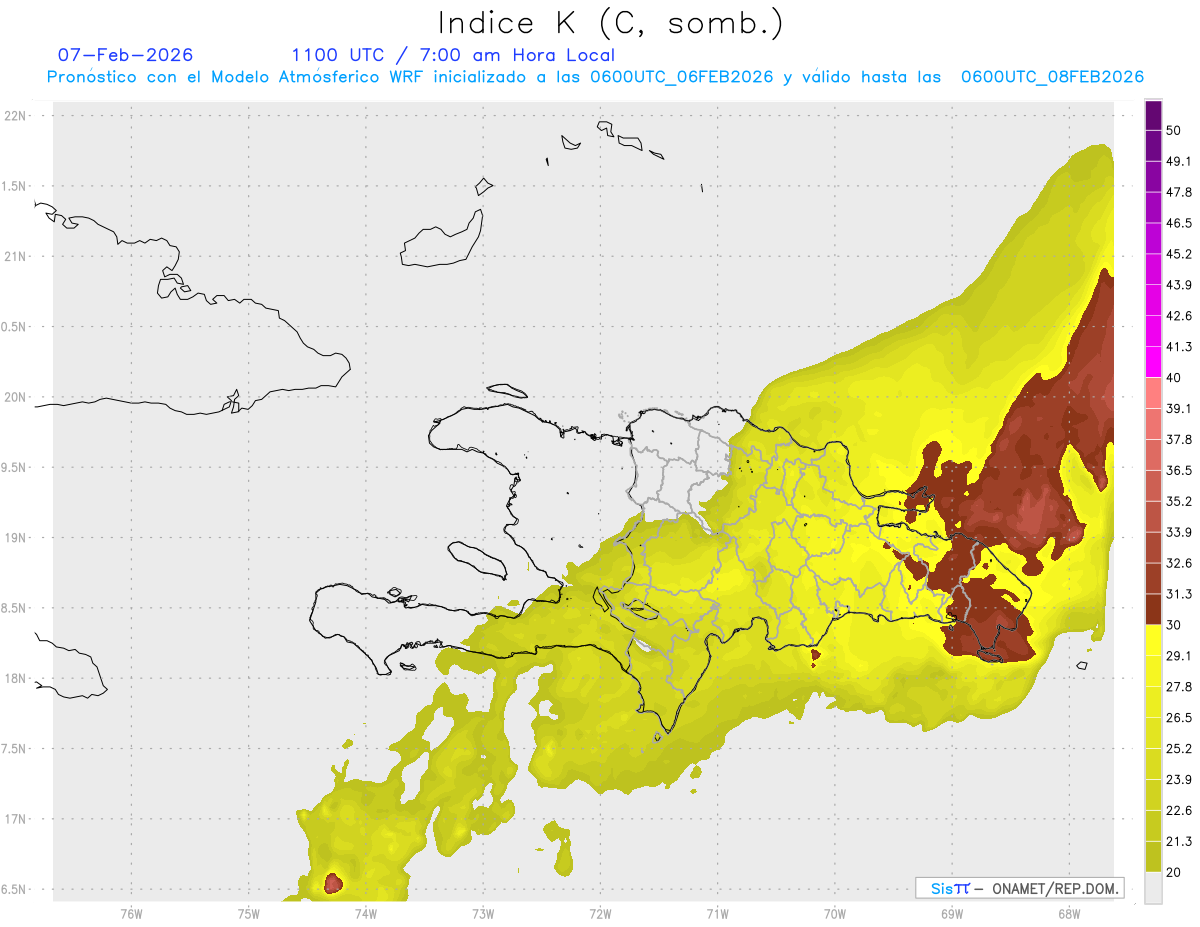This screenshot has height=927, width=1200.
Task: Click the colorbar label "36.5"
Action: click(x=1179, y=470)
